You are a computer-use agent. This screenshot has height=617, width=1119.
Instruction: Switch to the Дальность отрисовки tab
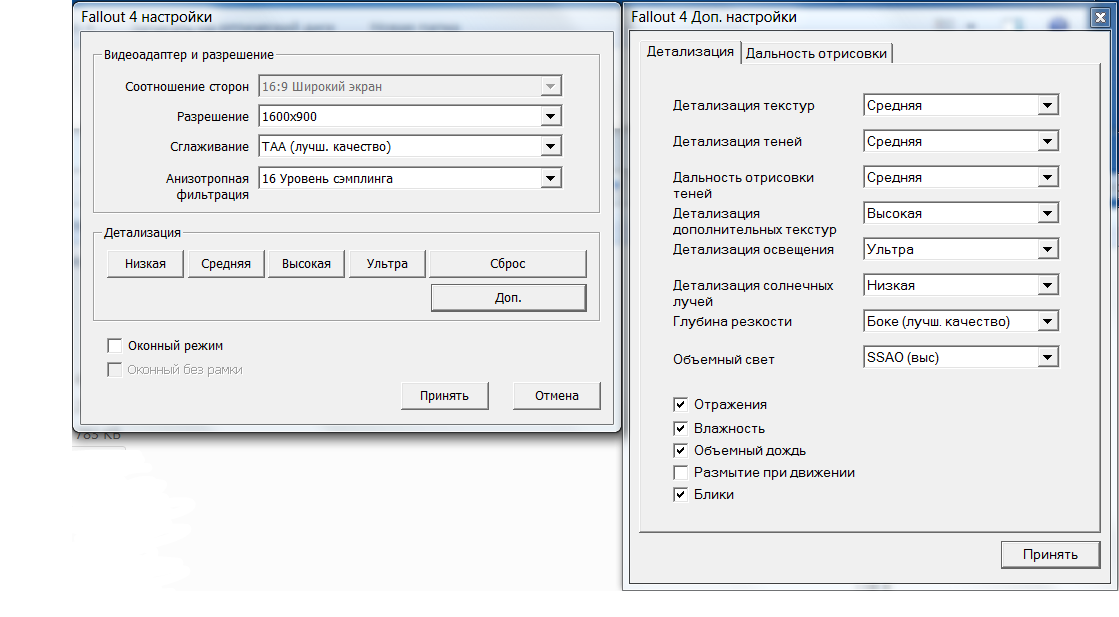coord(816,53)
